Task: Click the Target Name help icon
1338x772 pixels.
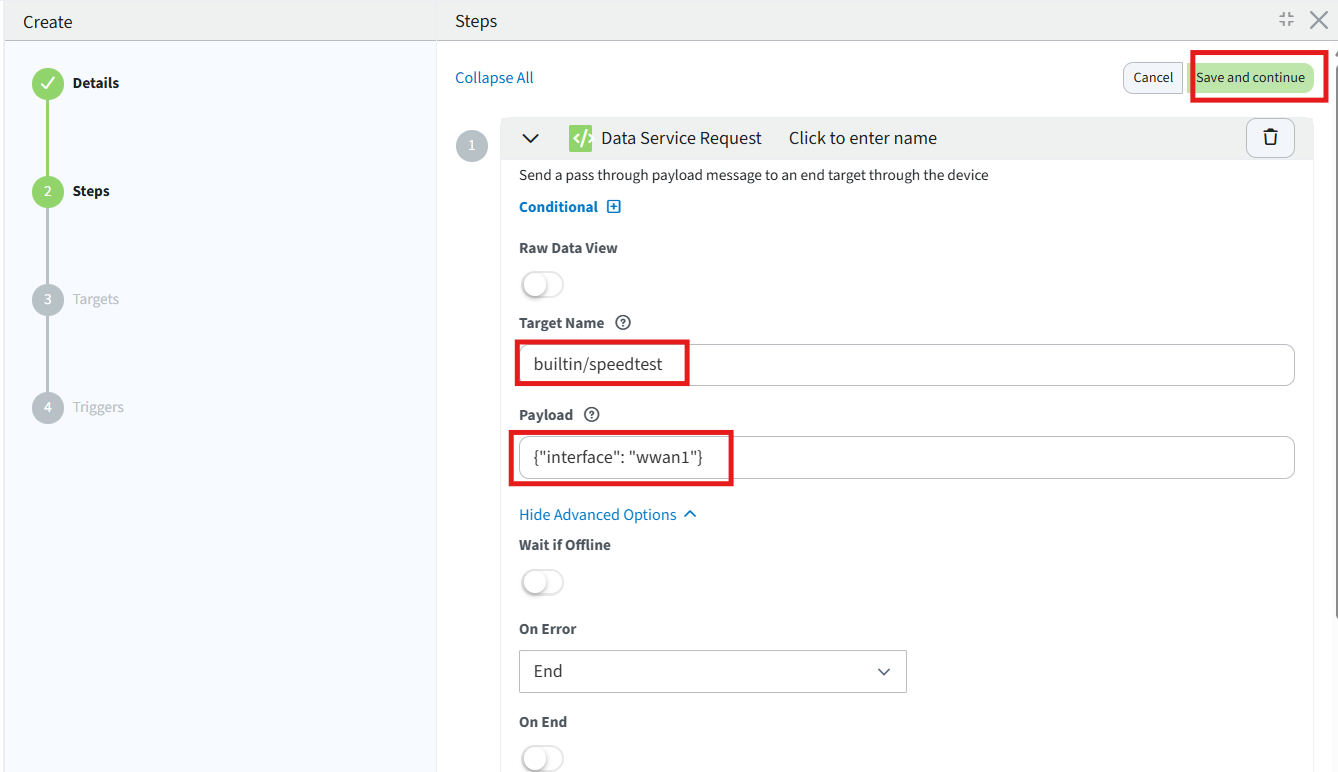Action: (x=623, y=323)
